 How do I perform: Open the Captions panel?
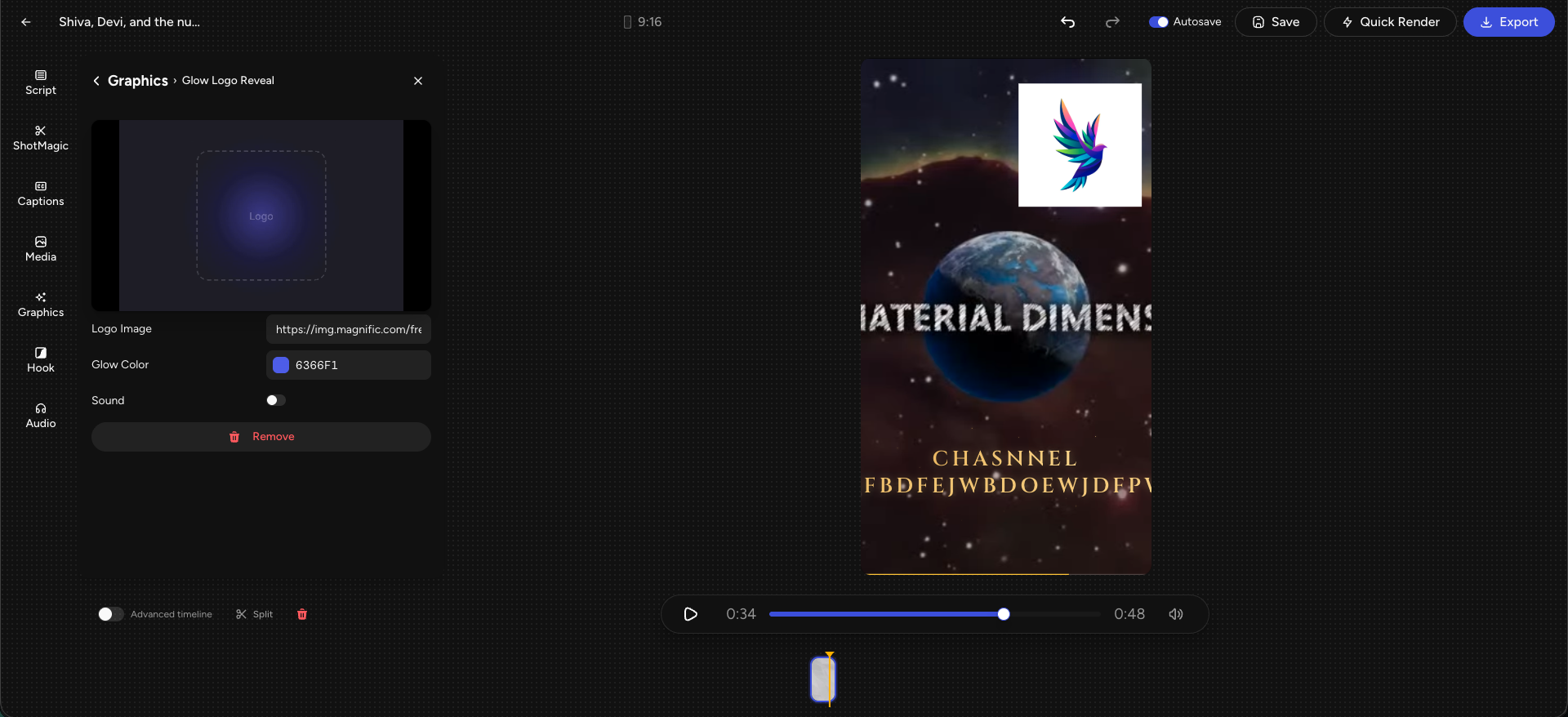pos(41,194)
